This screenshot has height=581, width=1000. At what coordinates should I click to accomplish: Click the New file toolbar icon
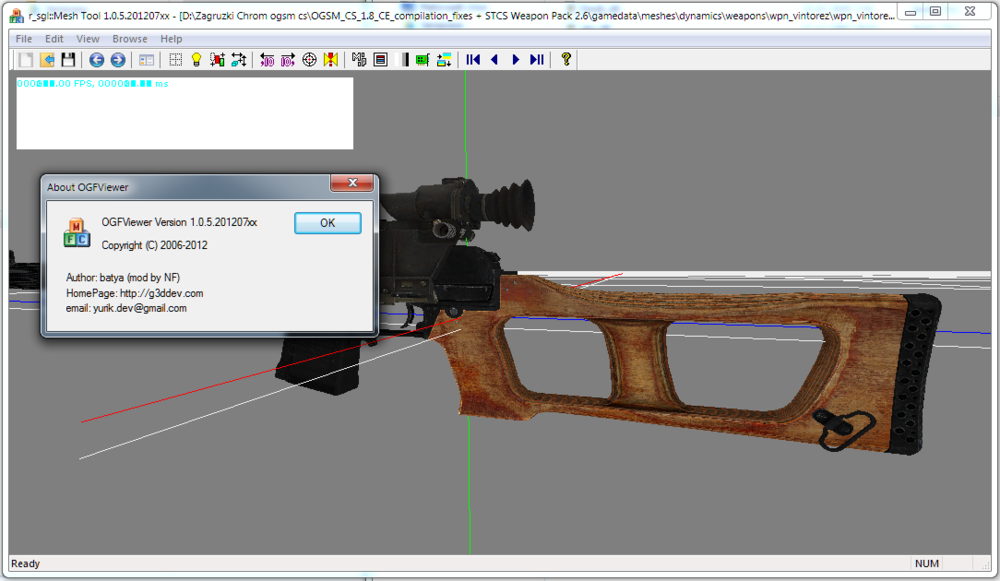click(x=27, y=60)
